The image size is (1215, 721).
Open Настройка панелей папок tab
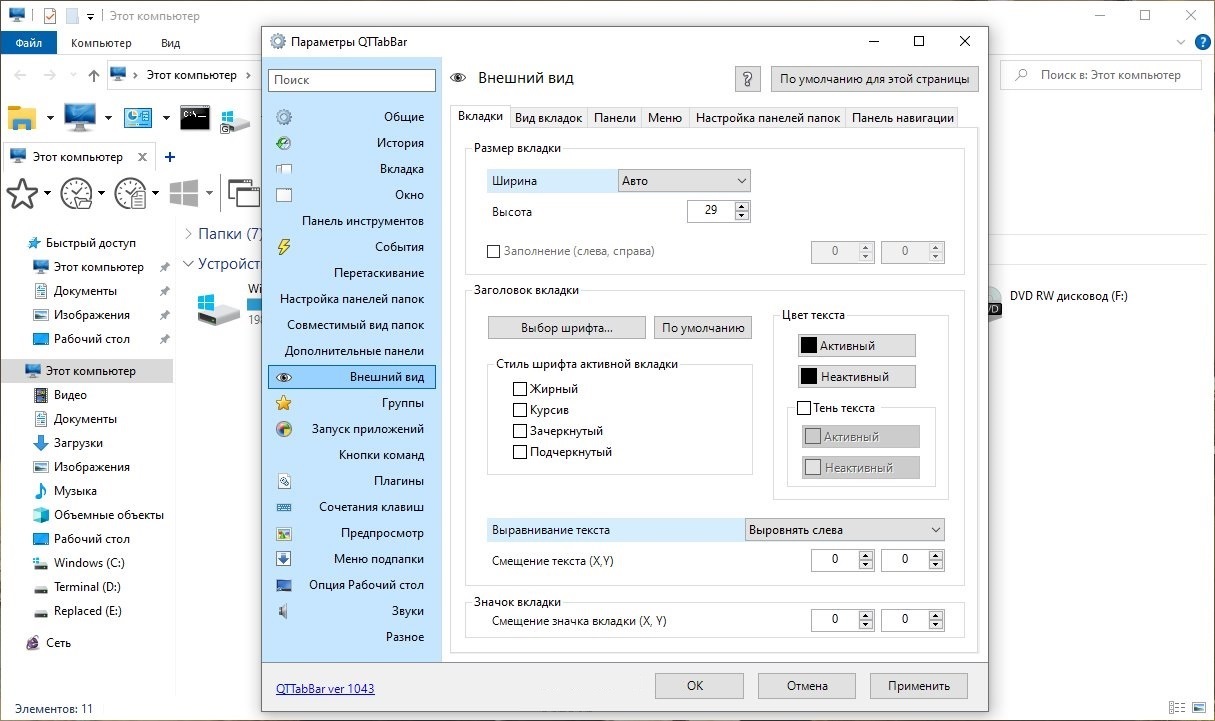tap(768, 118)
